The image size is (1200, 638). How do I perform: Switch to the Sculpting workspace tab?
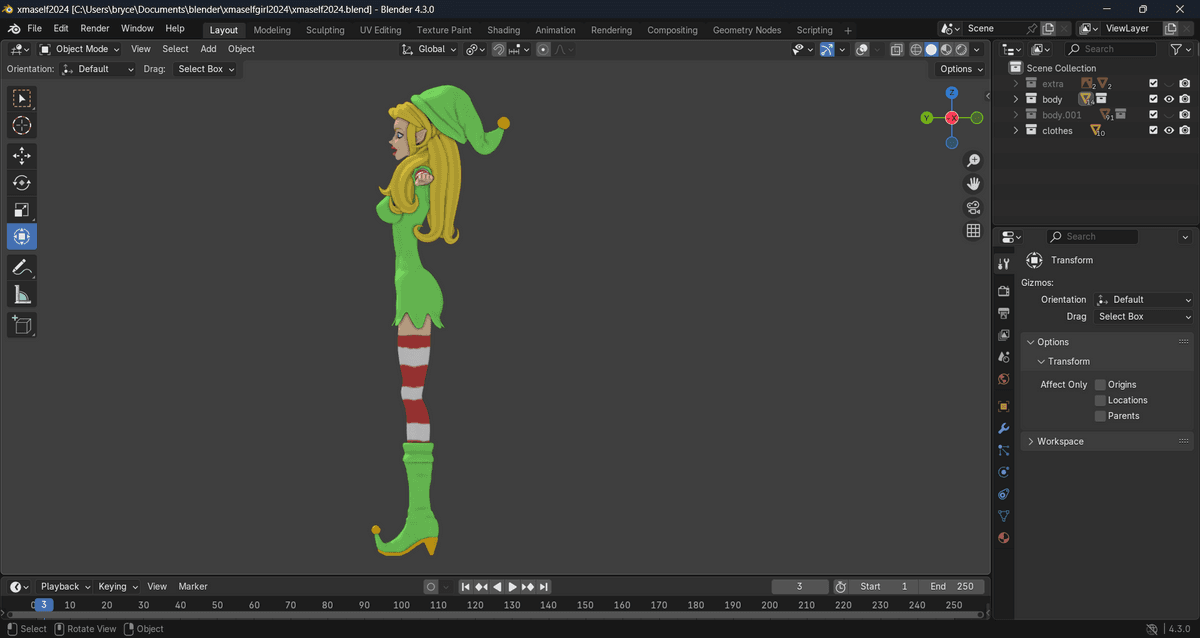325,30
